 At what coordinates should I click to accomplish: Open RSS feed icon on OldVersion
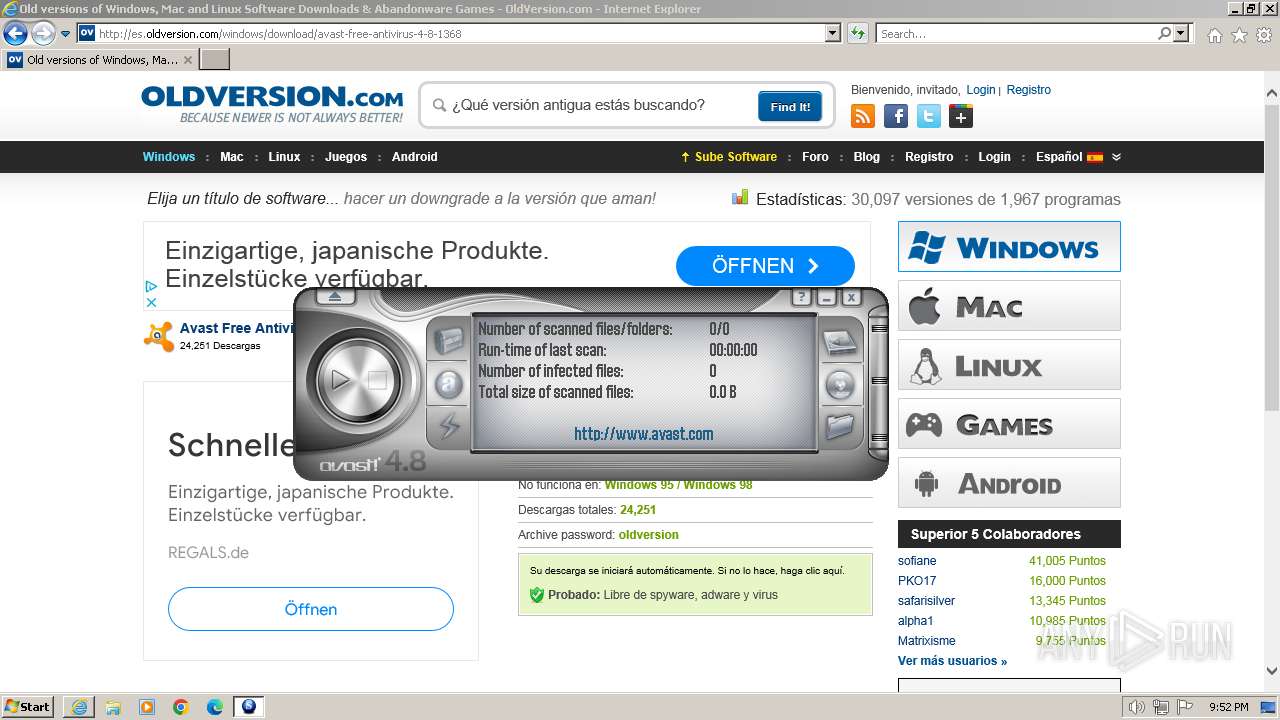(x=863, y=117)
